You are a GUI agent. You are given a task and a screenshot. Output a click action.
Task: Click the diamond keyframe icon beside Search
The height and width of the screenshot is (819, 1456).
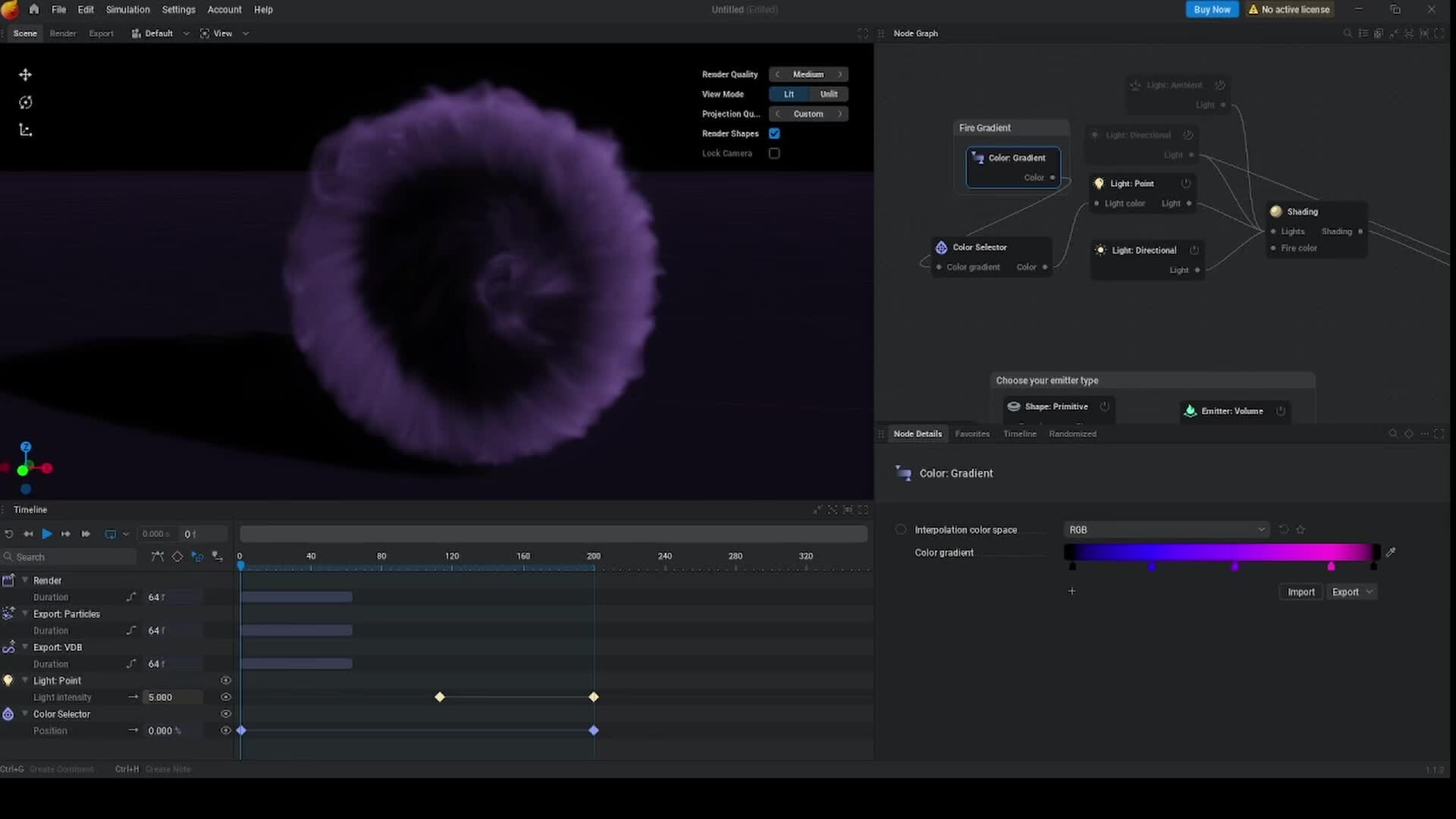[x=177, y=557]
